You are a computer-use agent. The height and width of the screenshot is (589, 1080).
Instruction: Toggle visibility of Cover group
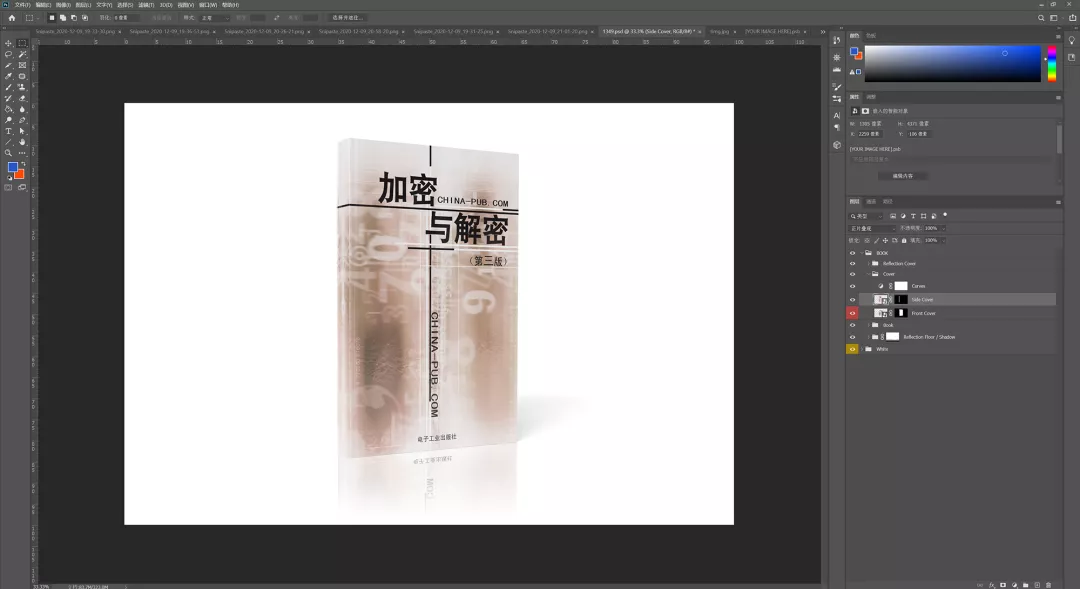(852, 274)
